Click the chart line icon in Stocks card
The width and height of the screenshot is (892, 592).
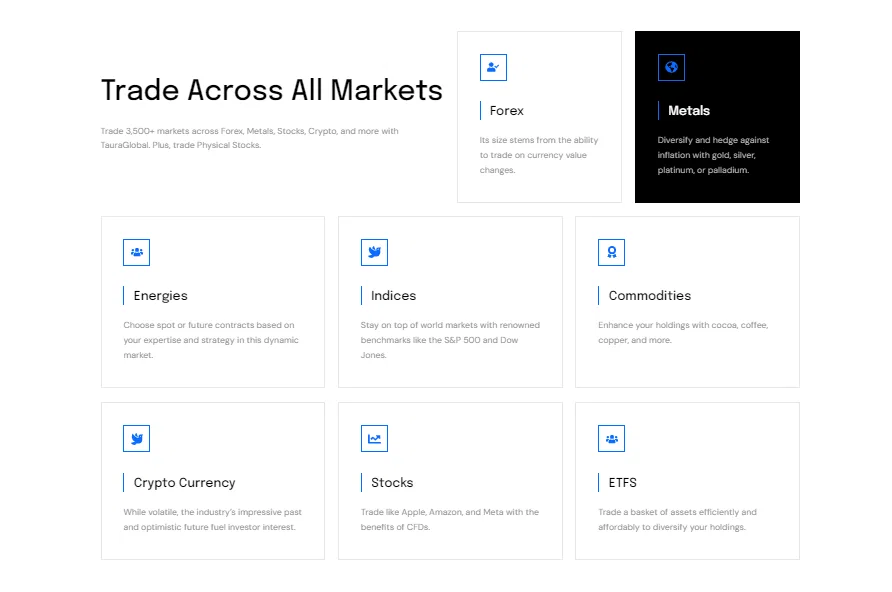pos(374,438)
